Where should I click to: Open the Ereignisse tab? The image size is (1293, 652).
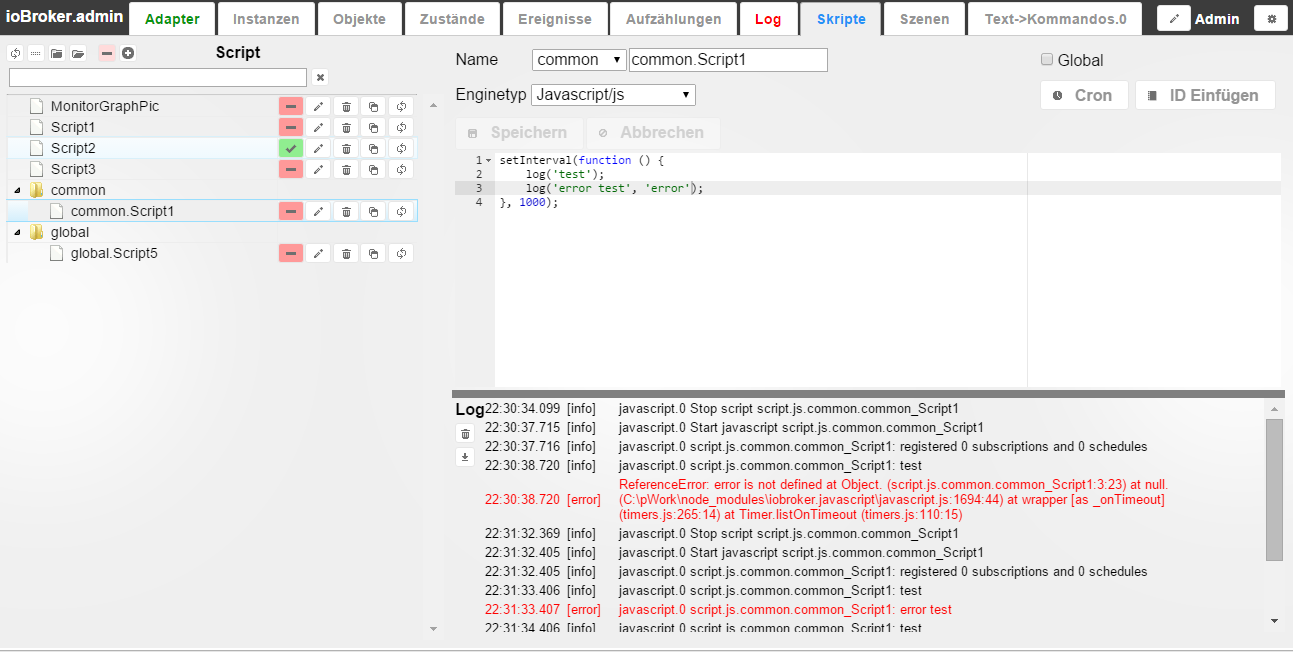[554, 19]
